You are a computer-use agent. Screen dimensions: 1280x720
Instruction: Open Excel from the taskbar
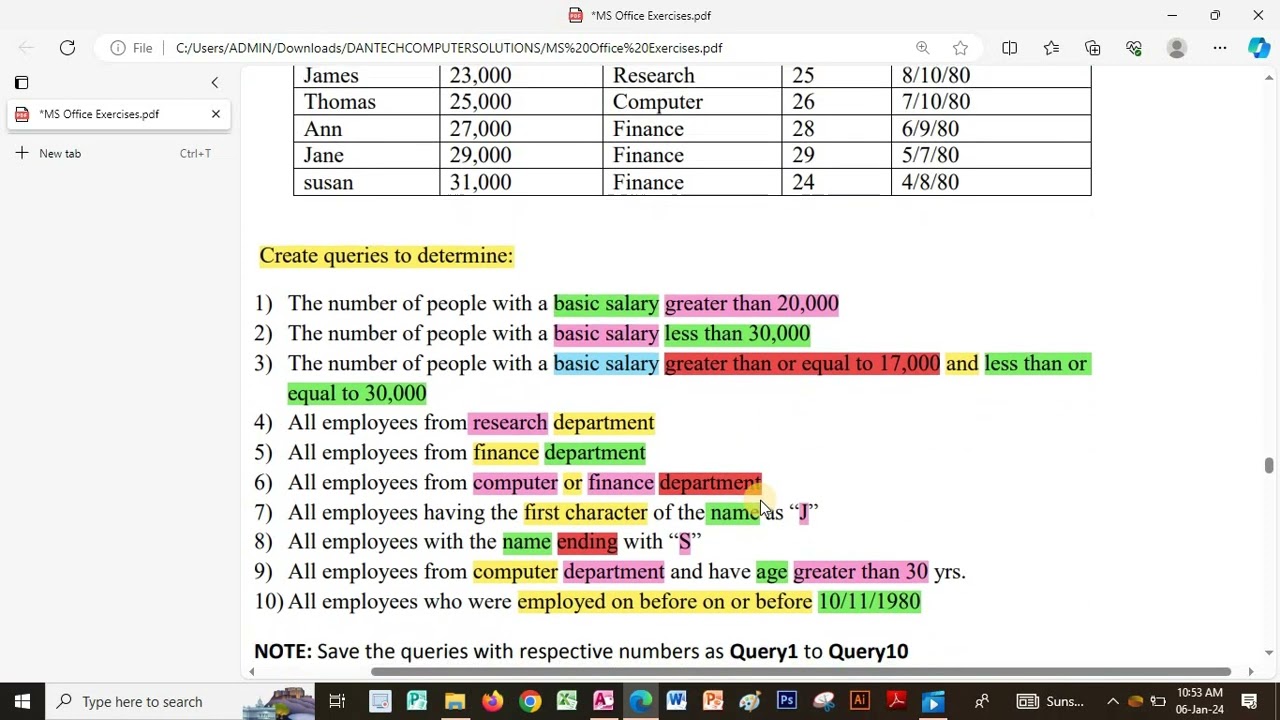567,701
